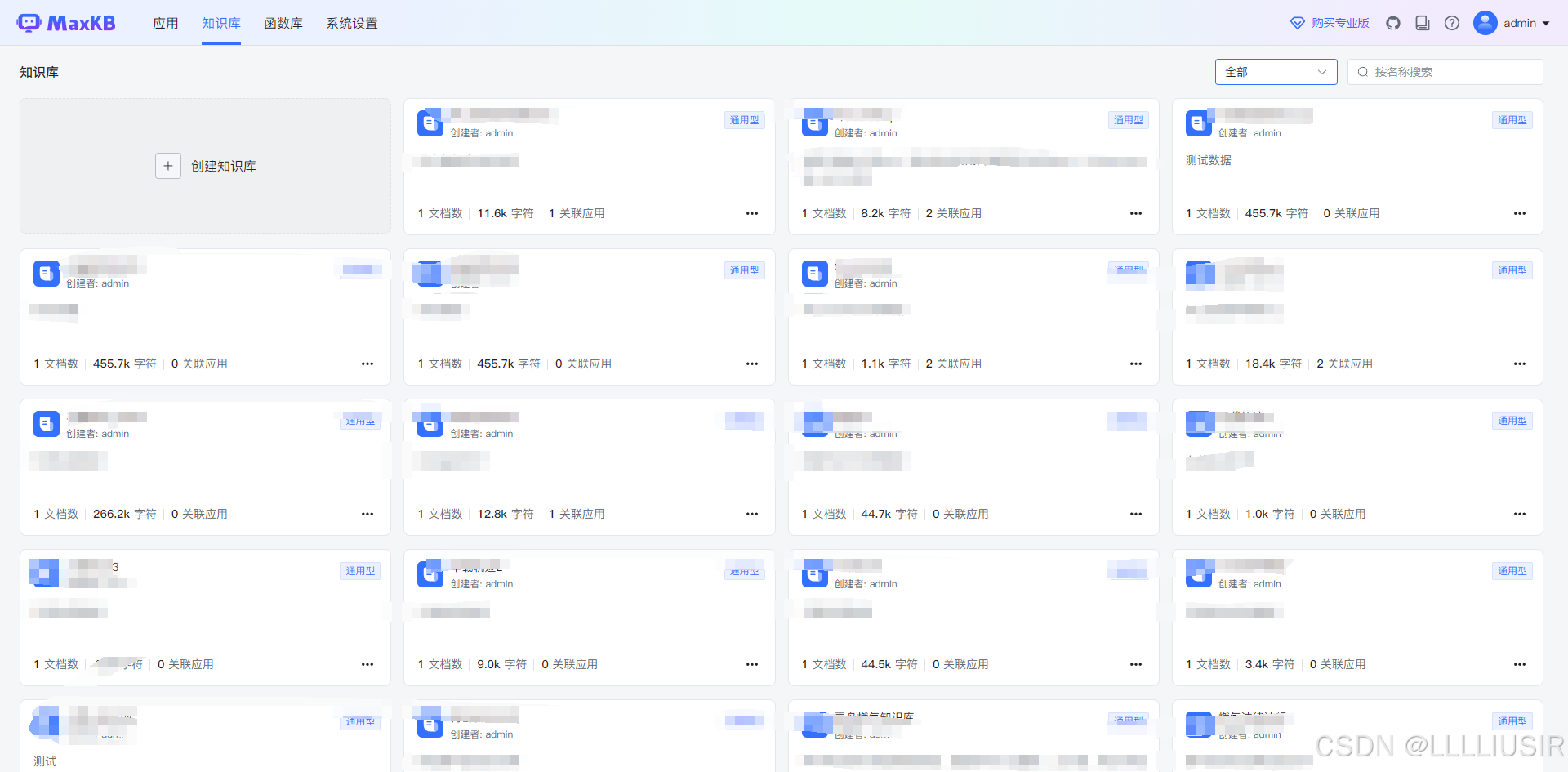This screenshot has height=772, width=1568.
Task: Click the '44.5k 字符' stat
Action: (x=889, y=664)
